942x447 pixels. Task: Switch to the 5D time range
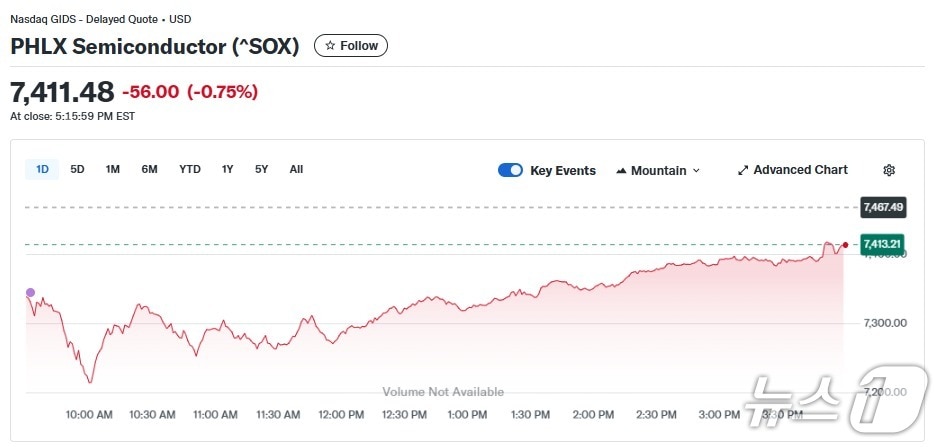(x=77, y=169)
